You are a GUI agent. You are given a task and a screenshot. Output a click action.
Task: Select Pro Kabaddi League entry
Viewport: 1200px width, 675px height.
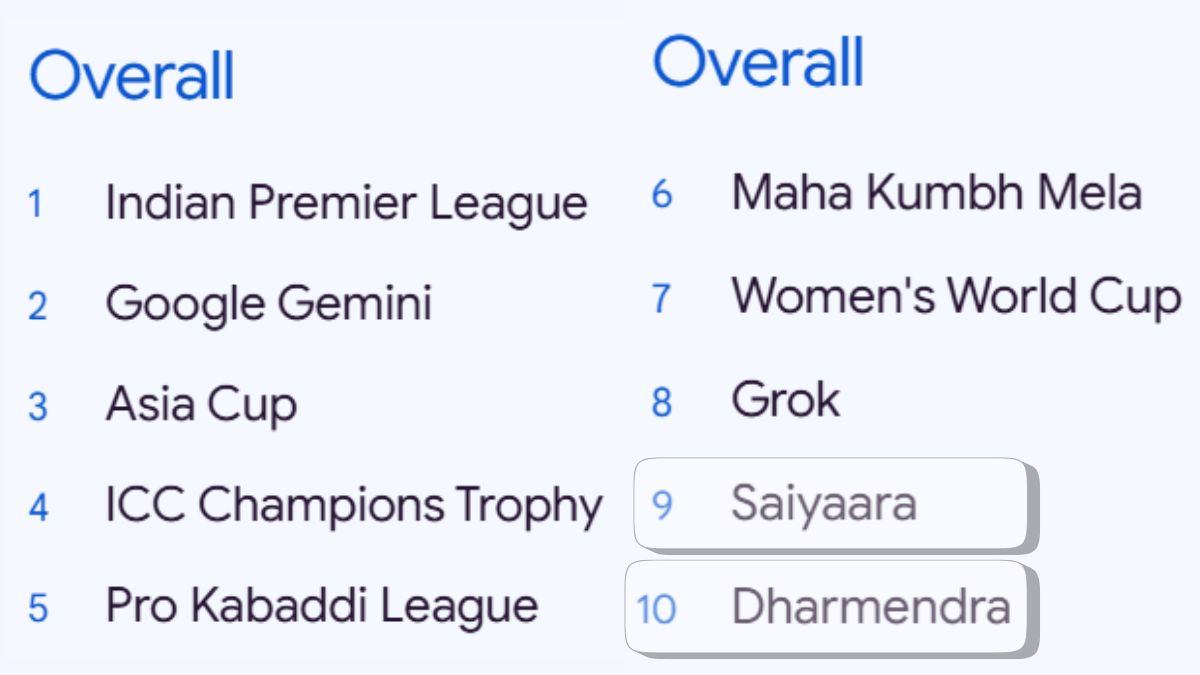pyautogui.click(x=321, y=606)
